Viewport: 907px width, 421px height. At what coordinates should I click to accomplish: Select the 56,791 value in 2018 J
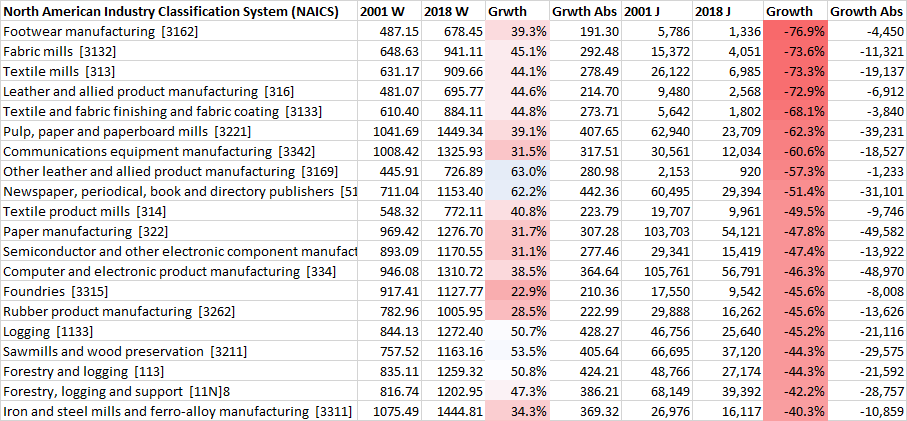728,271
